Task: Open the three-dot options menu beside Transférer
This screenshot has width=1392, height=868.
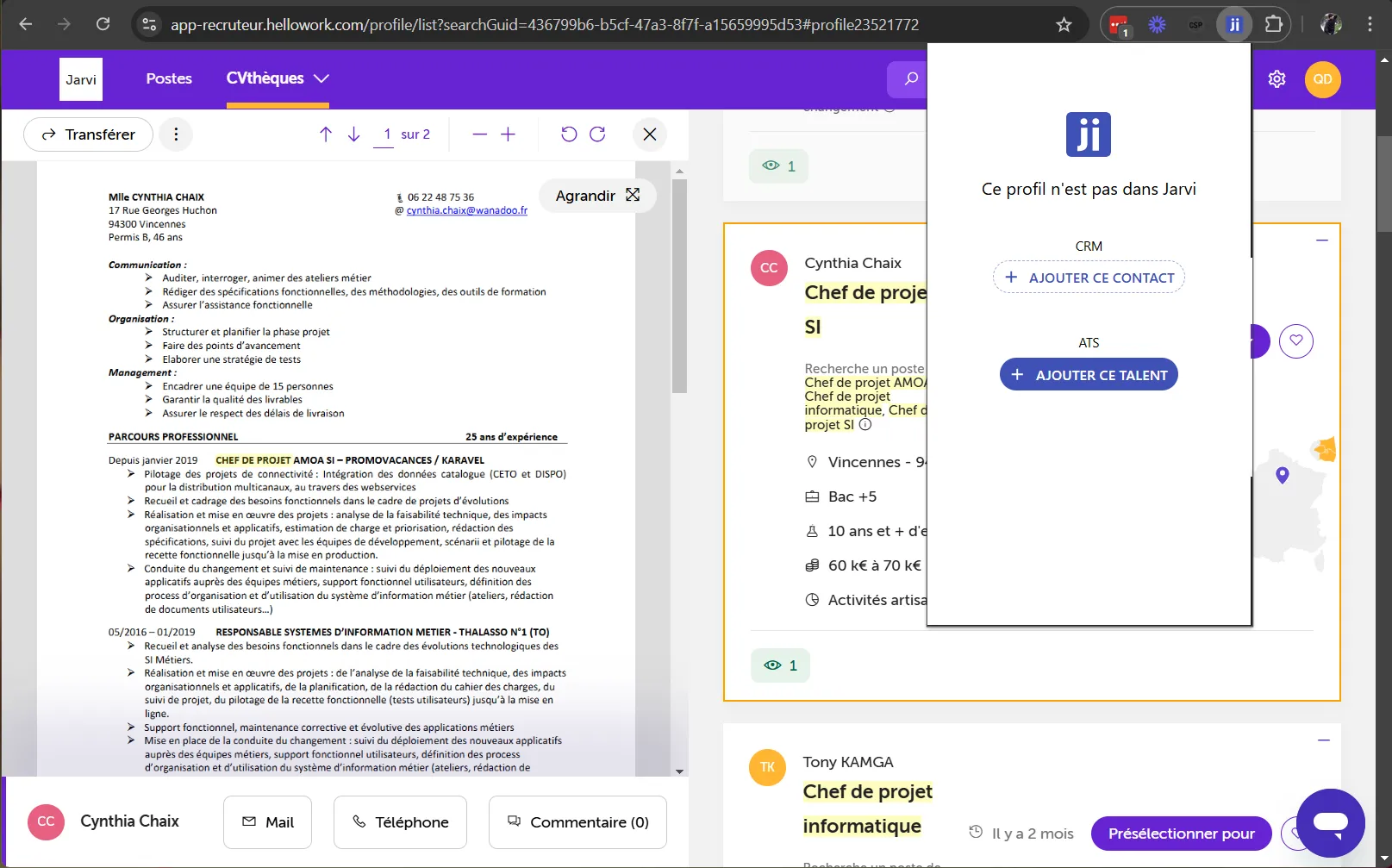Action: pos(176,134)
